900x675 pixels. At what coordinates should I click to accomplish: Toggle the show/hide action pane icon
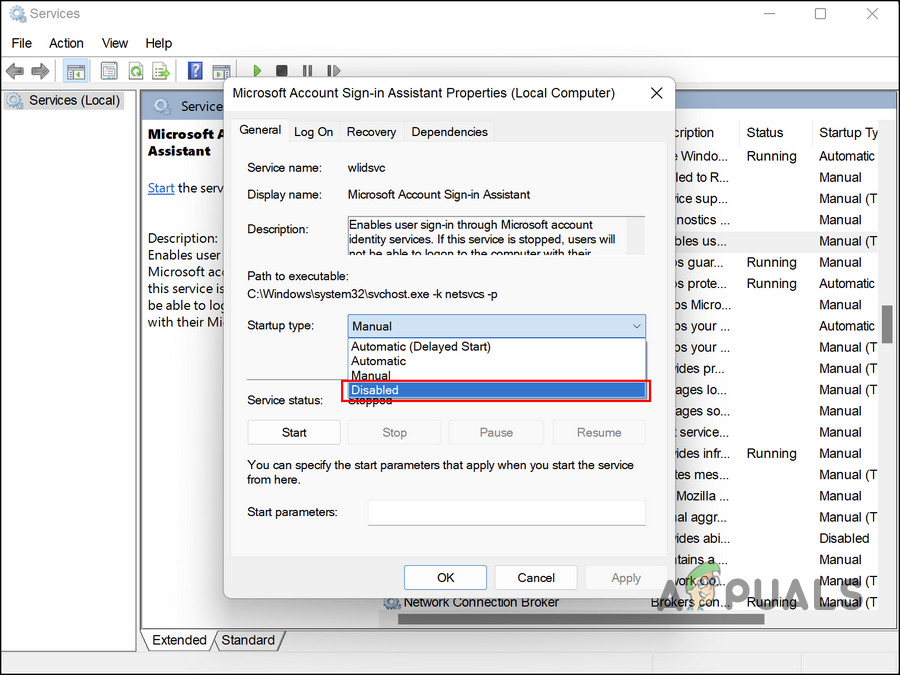[220, 71]
